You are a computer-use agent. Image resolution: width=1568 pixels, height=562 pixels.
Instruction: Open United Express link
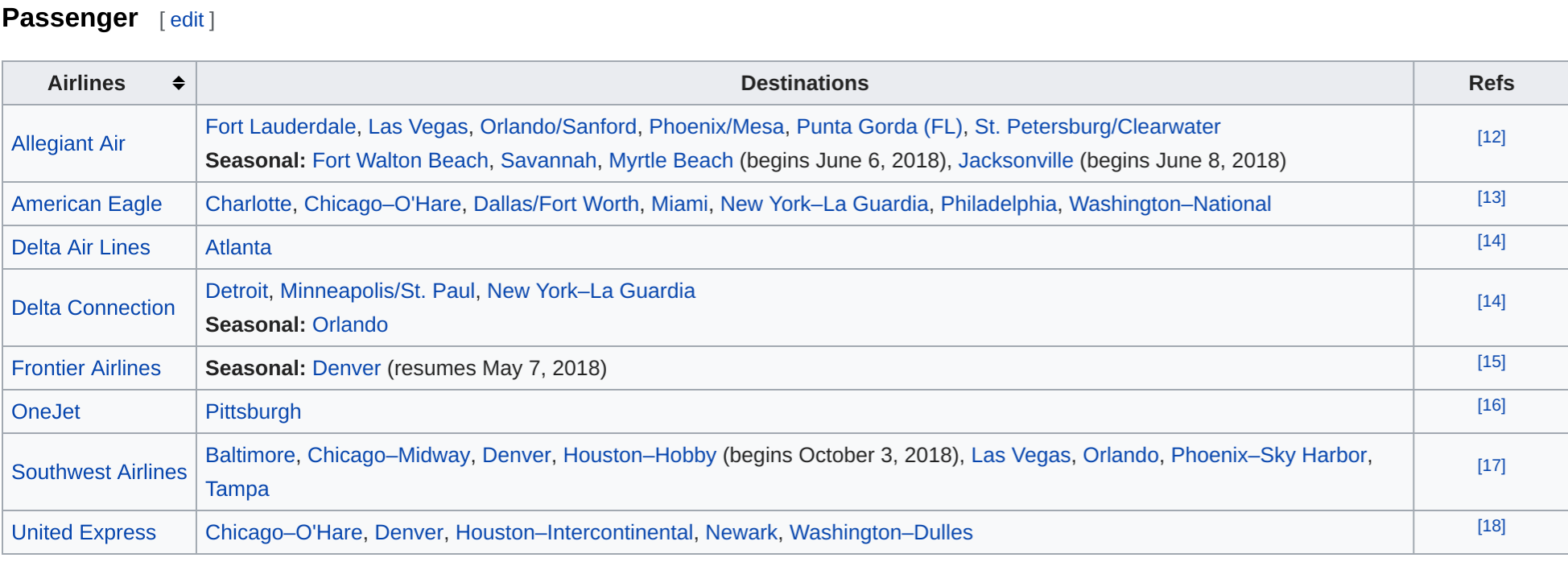click(84, 532)
